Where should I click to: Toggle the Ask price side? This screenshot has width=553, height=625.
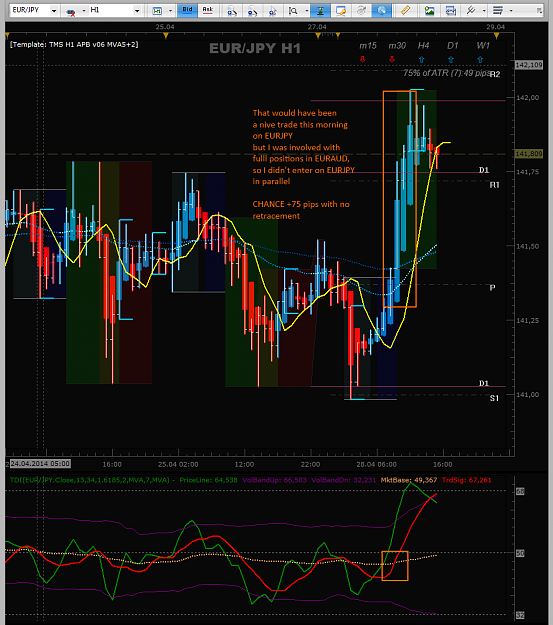click(x=207, y=10)
